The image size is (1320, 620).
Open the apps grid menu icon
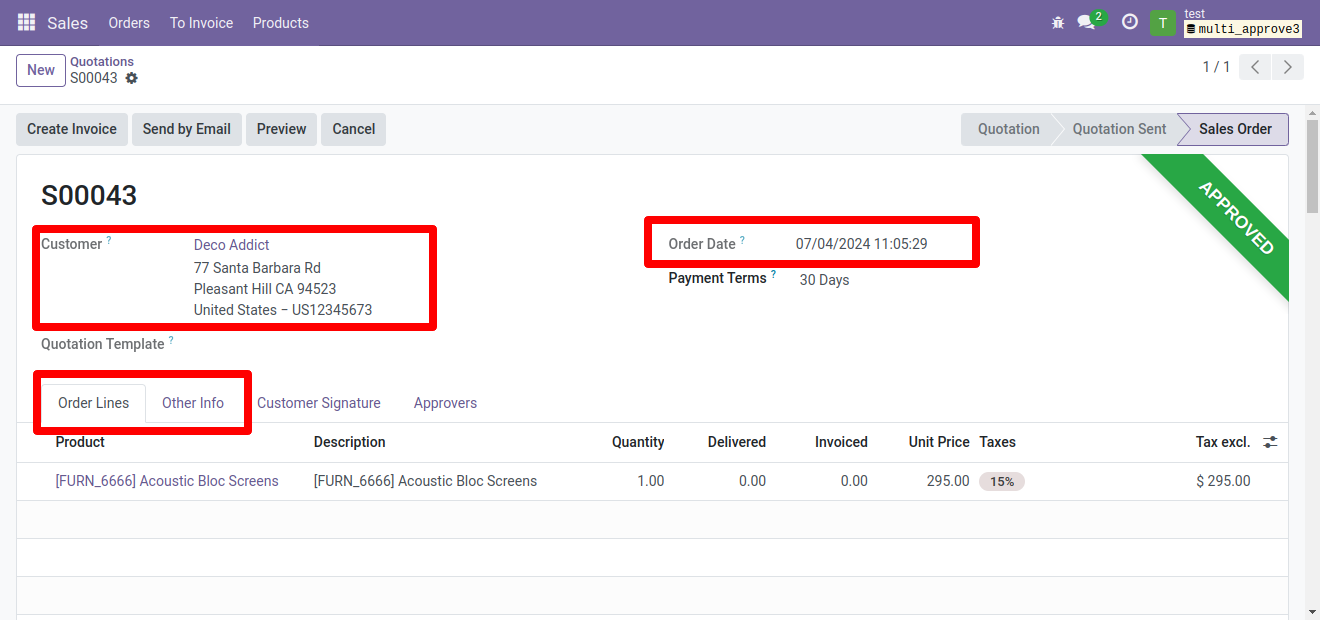(x=26, y=22)
